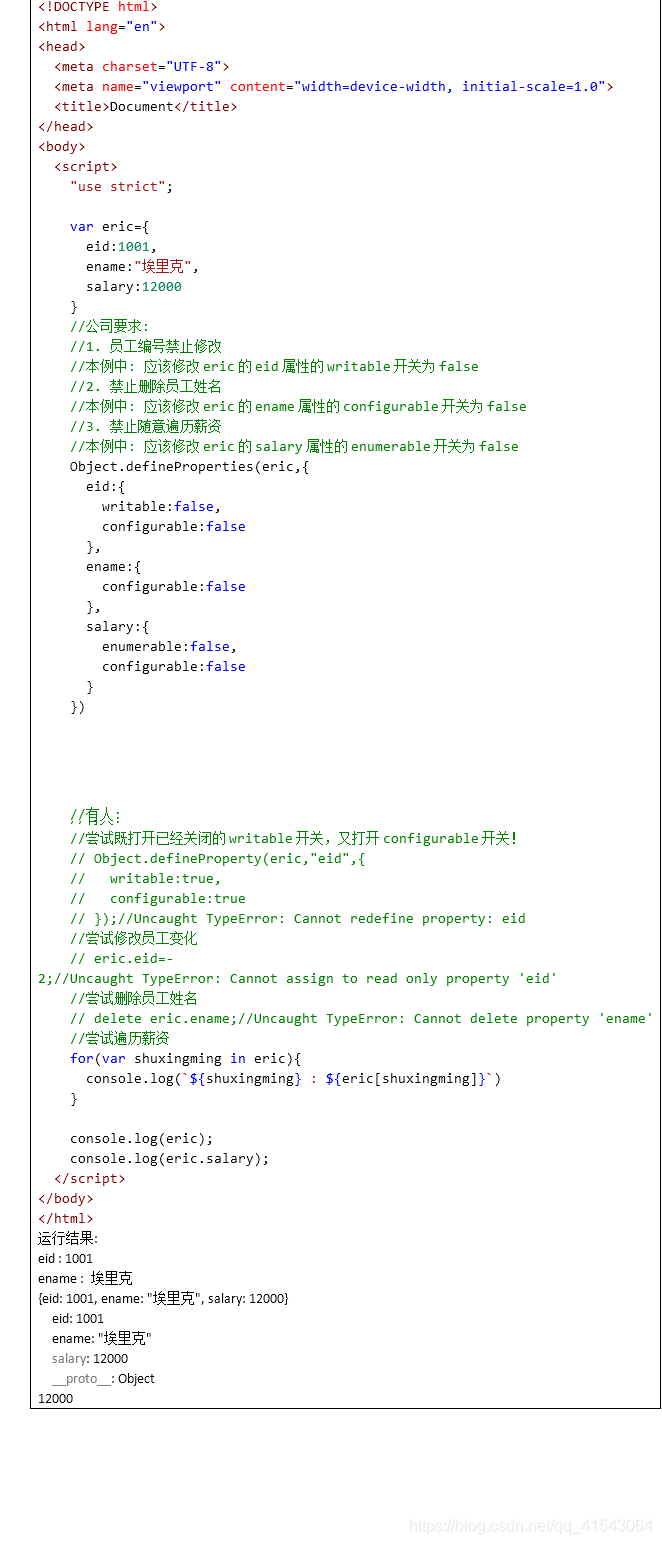
Task: Click the enumerable:false, line under salary
Action: [x=169, y=646]
